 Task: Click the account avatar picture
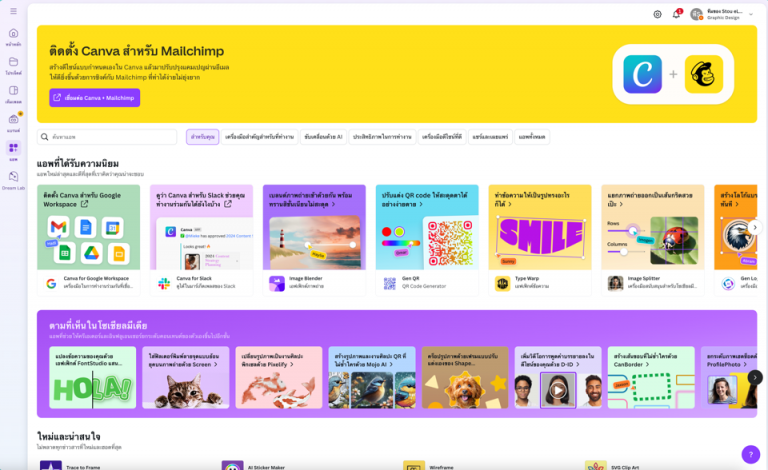[696, 14]
